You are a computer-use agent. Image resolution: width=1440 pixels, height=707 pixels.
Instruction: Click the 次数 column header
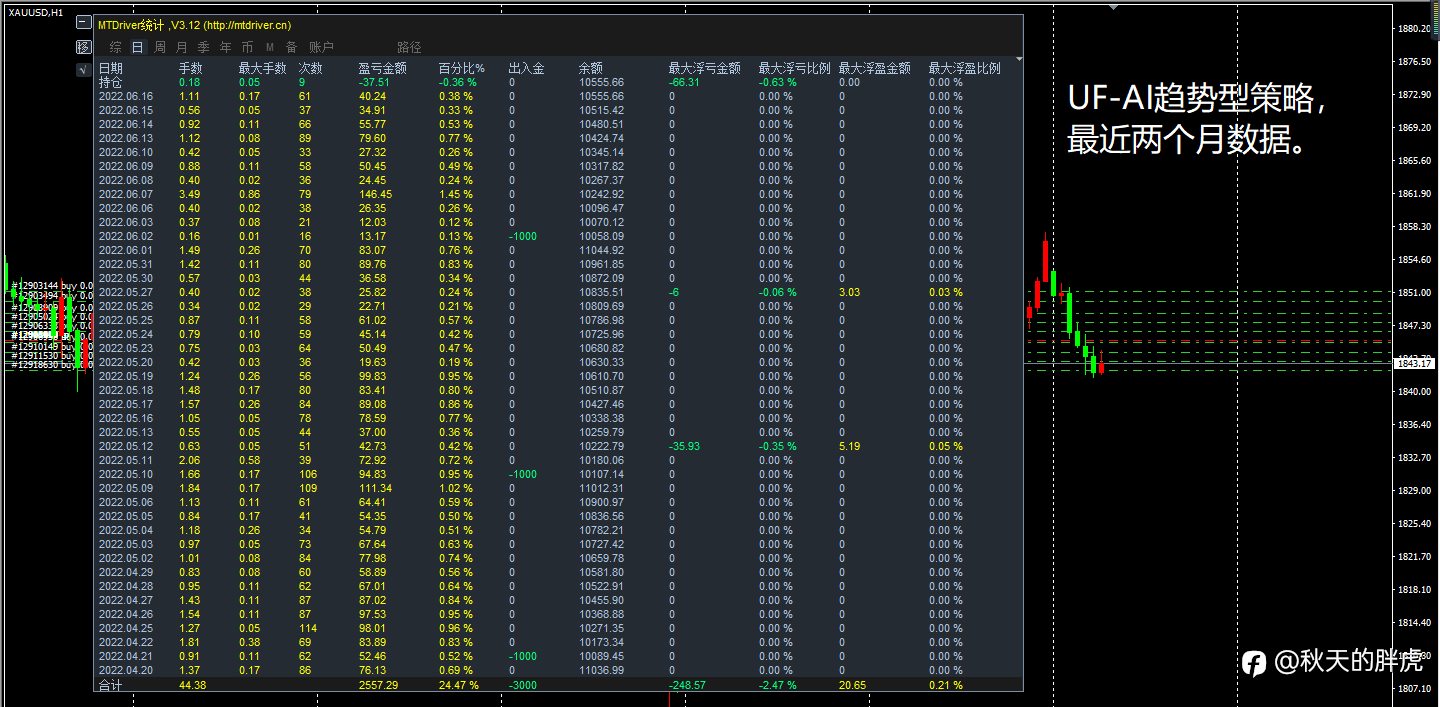pyautogui.click(x=311, y=68)
